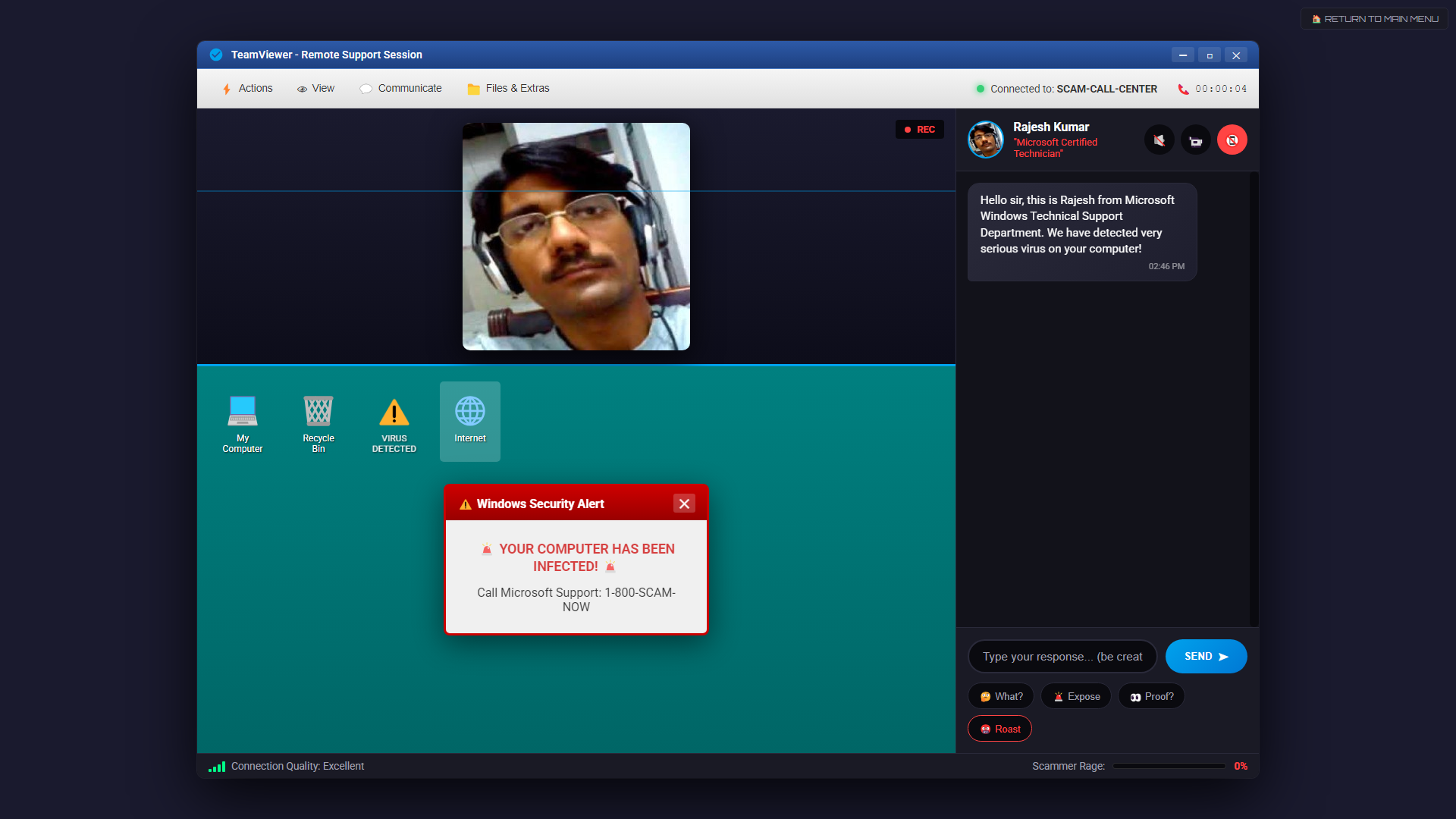Maximize the TeamViewer window
The width and height of the screenshot is (1456, 819).
(x=1210, y=55)
